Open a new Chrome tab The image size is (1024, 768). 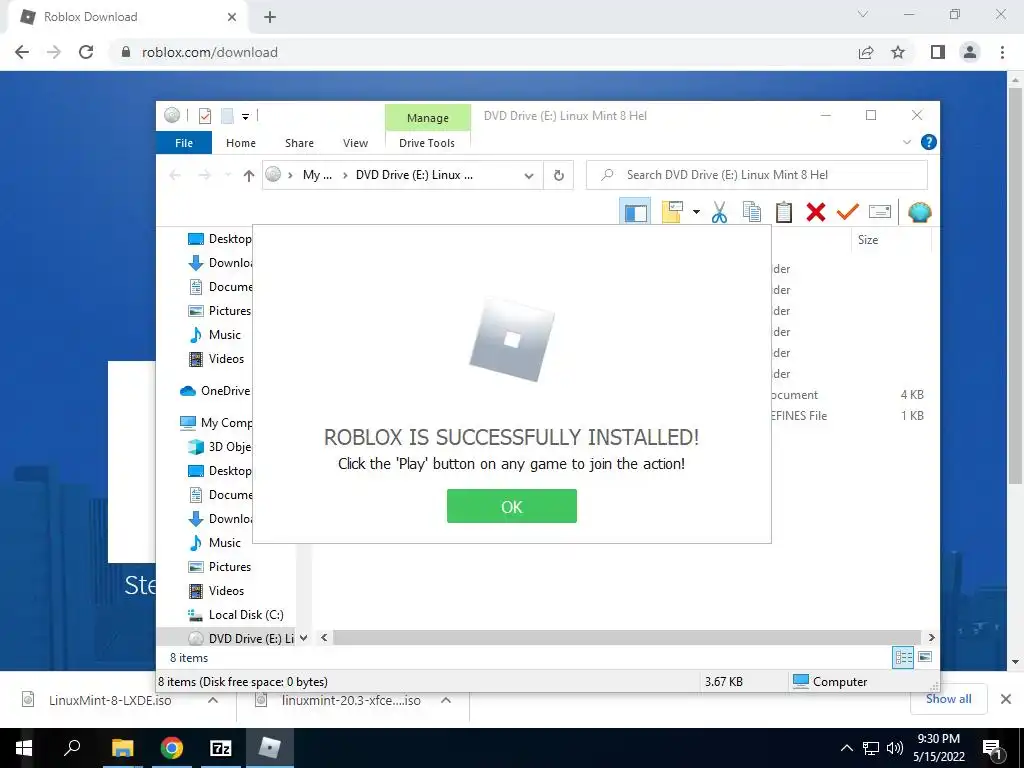coord(270,18)
